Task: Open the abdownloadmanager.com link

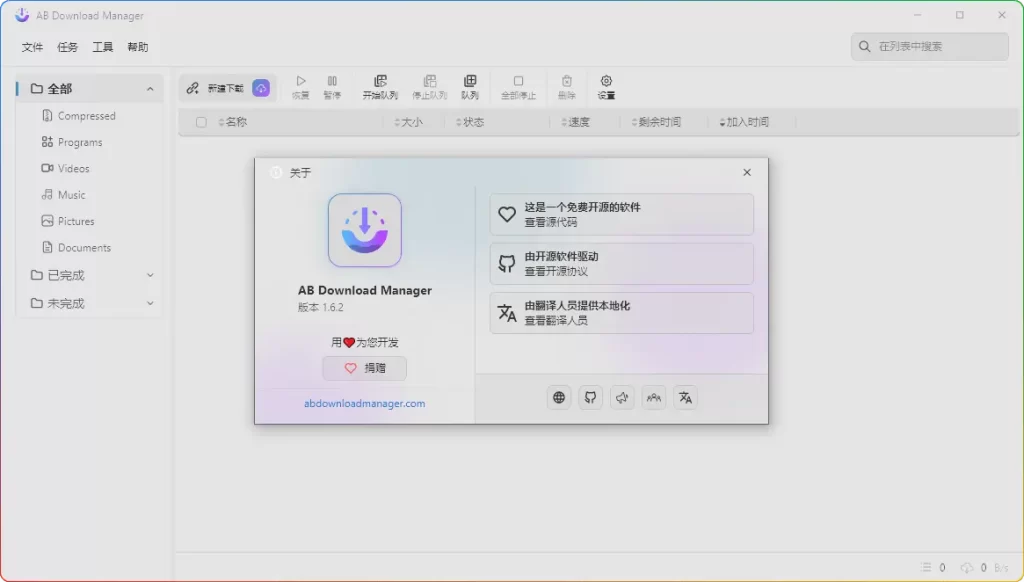Action: point(364,404)
